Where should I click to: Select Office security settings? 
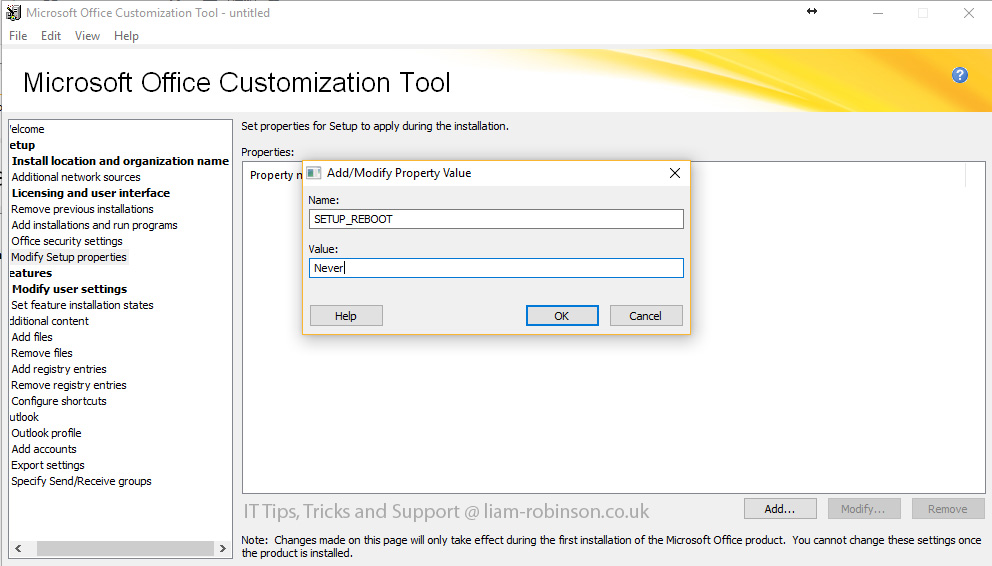click(x=67, y=241)
